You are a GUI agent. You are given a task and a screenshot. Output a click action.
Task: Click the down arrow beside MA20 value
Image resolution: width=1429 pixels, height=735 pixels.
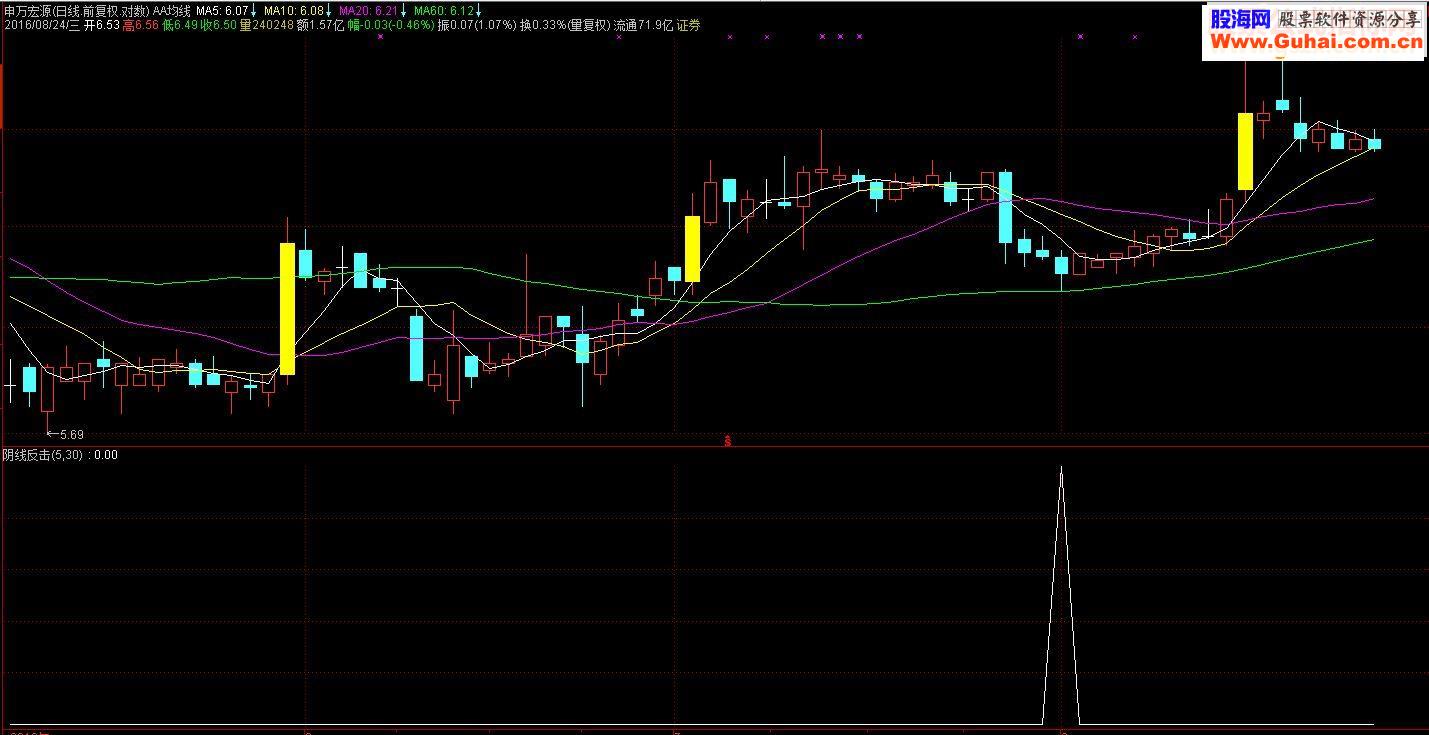click(403, 10)
